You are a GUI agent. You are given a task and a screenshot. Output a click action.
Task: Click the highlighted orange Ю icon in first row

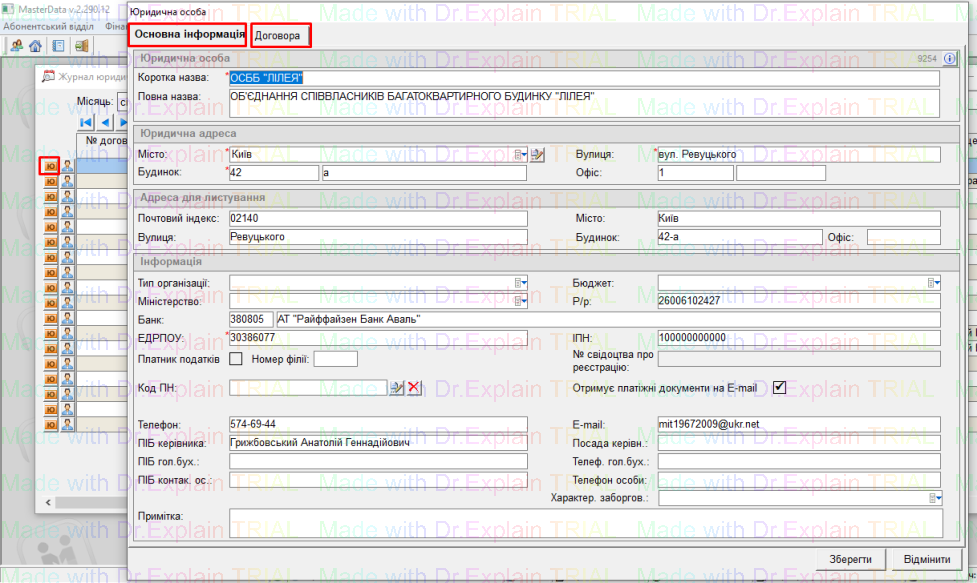[x=48, y=166]
